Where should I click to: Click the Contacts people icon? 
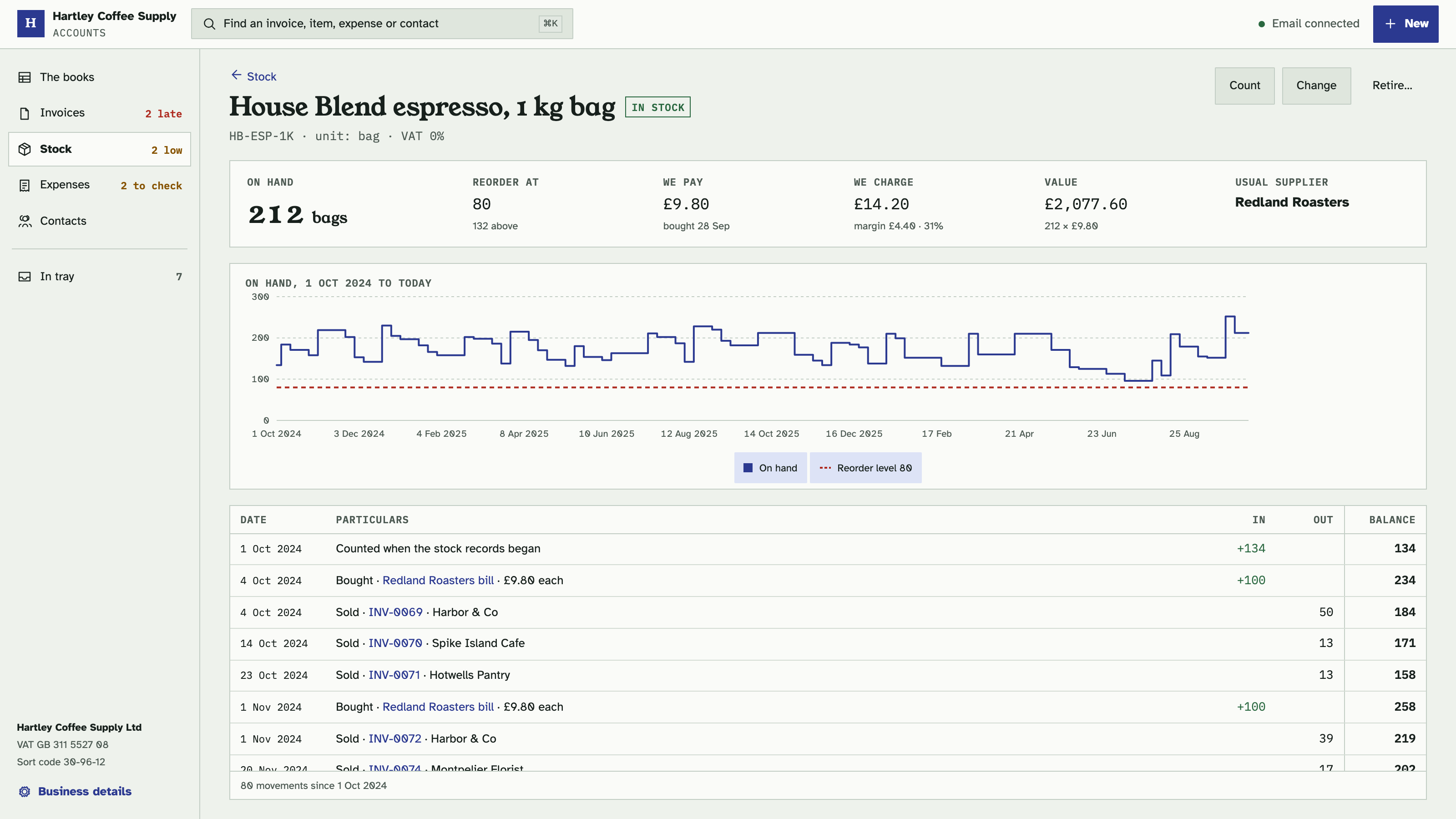coord(24,221)
